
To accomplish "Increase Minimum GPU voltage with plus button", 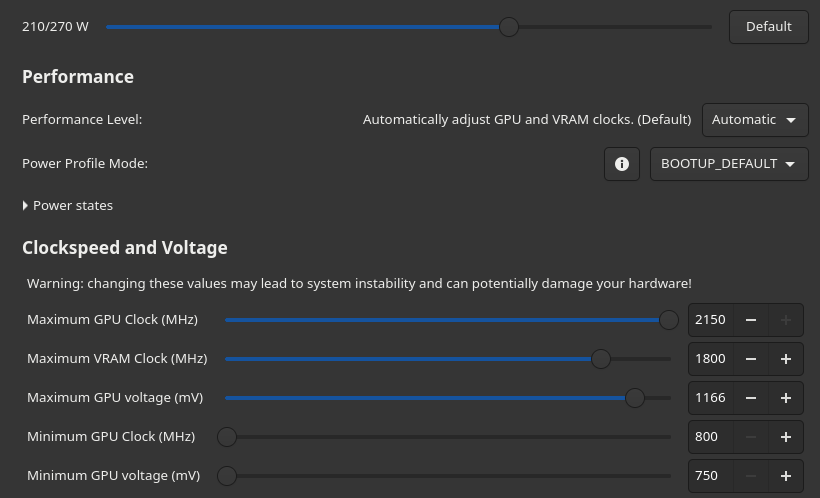I will click(x=786, y=476).
